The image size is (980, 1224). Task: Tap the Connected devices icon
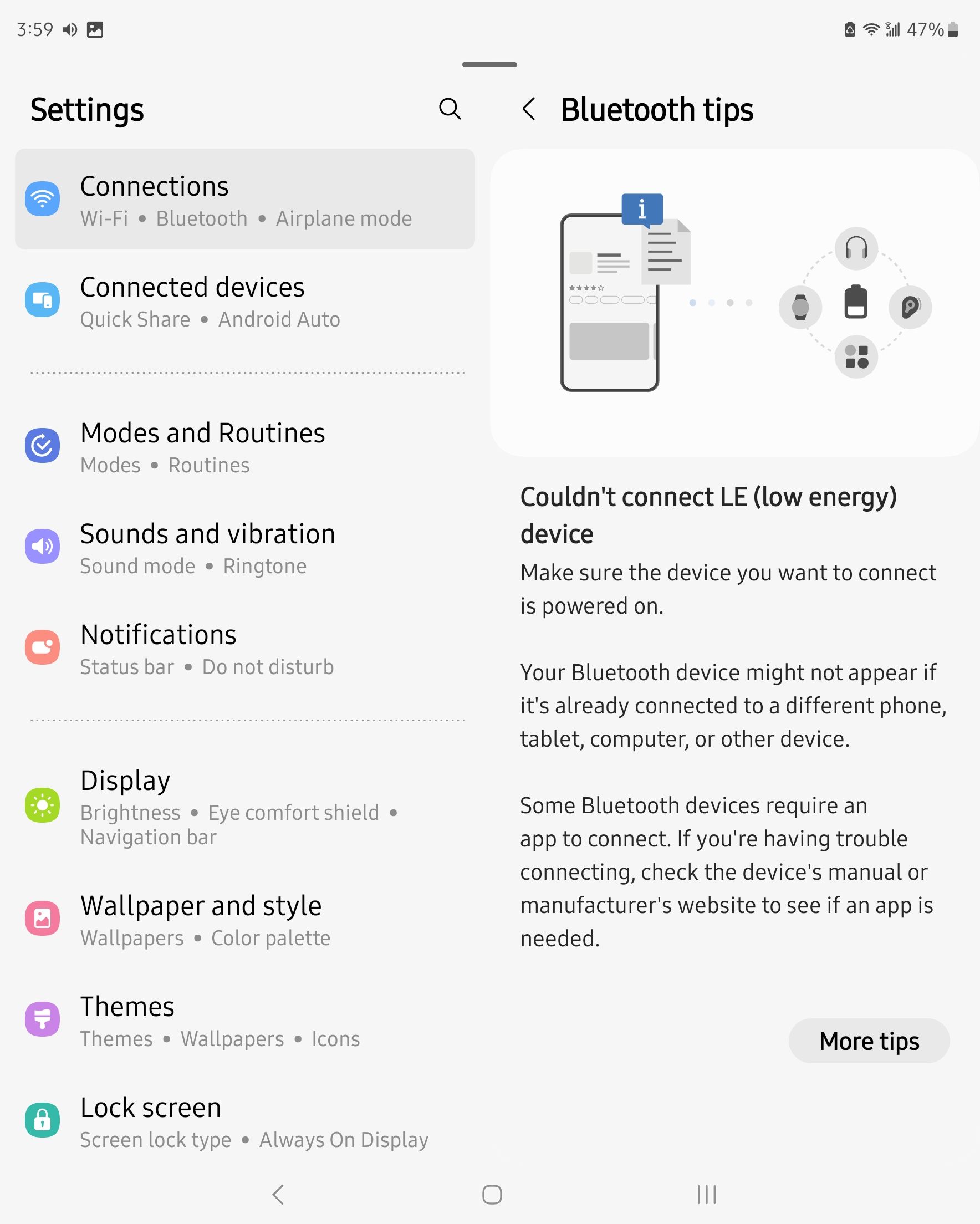tap(43, 299)
